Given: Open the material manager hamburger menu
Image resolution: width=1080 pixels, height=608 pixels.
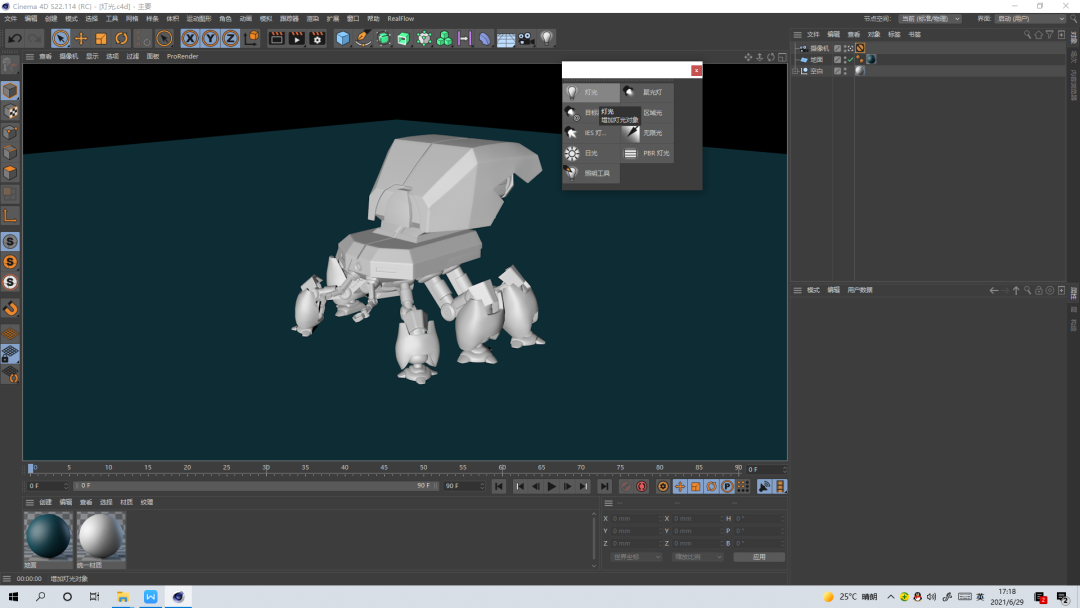Looking at the screenshot, I should (30, 503).
